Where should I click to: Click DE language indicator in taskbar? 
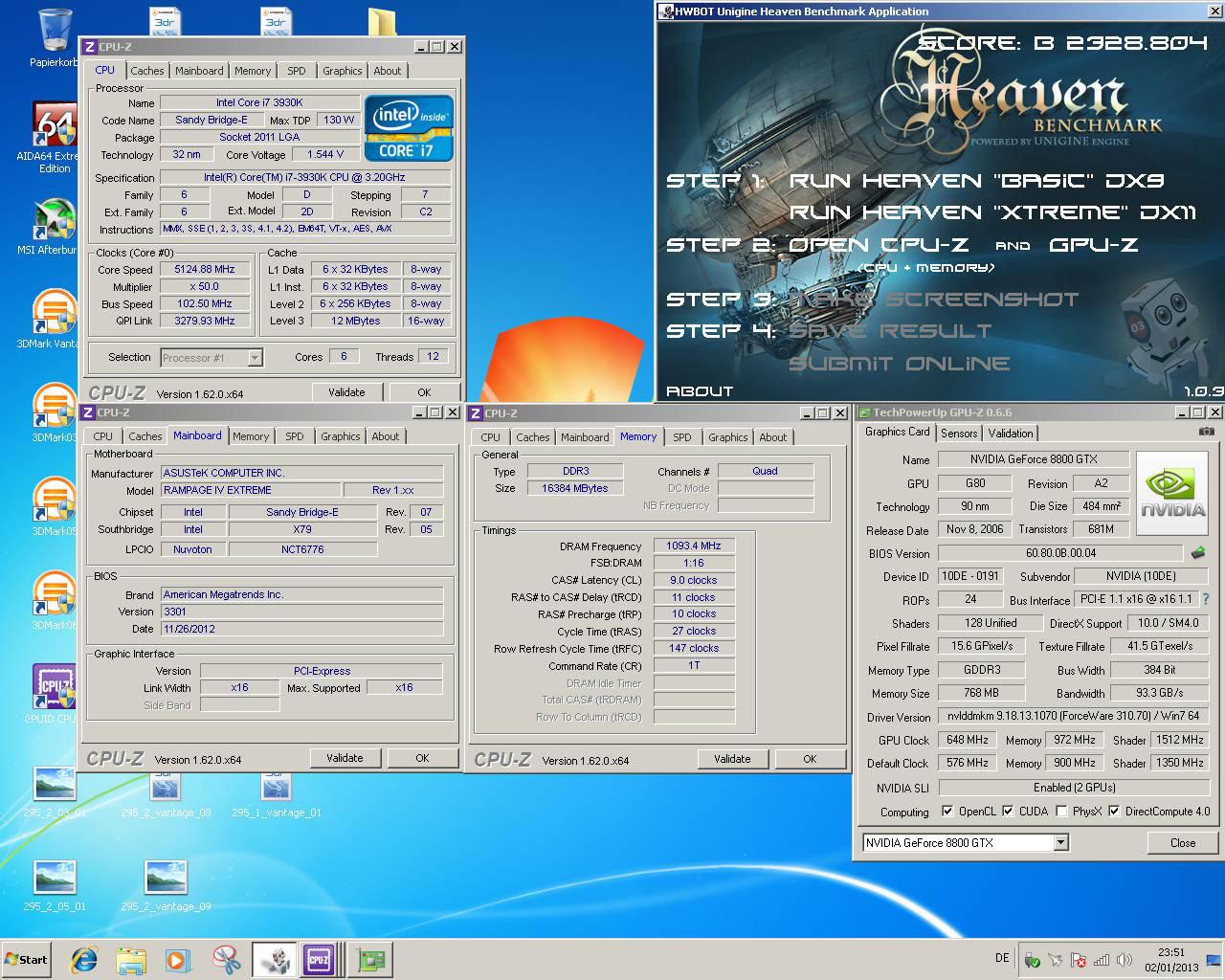1002,957
